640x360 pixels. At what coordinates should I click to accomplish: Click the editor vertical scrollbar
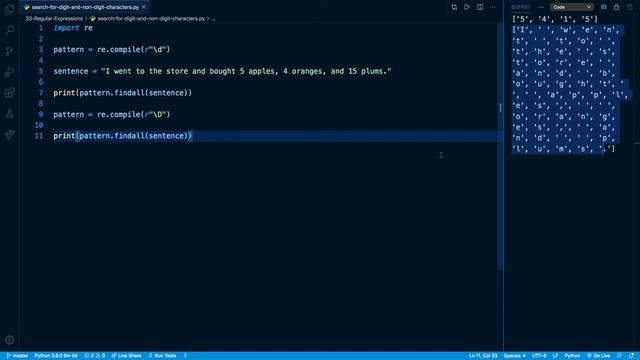point(500,146)
